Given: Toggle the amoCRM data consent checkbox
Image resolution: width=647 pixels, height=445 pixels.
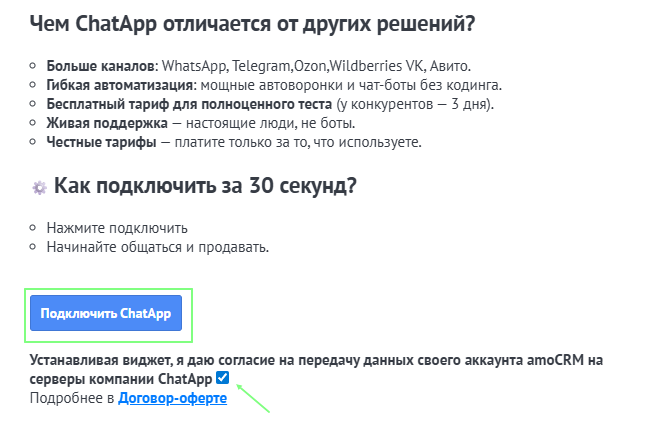Looking at the screenshot, I should [x=222, y=378].
